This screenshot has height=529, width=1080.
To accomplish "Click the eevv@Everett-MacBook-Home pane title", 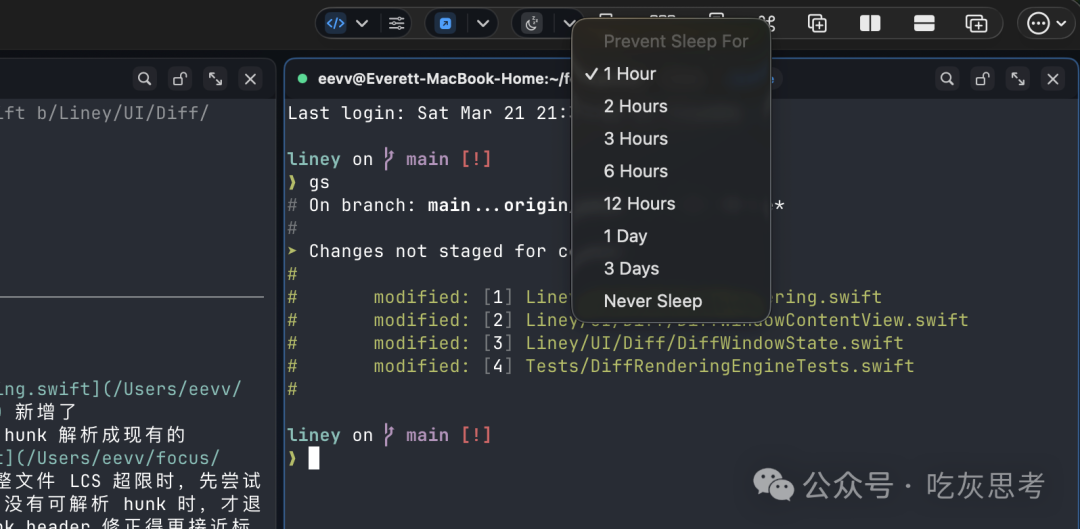I will click(445, 79).
